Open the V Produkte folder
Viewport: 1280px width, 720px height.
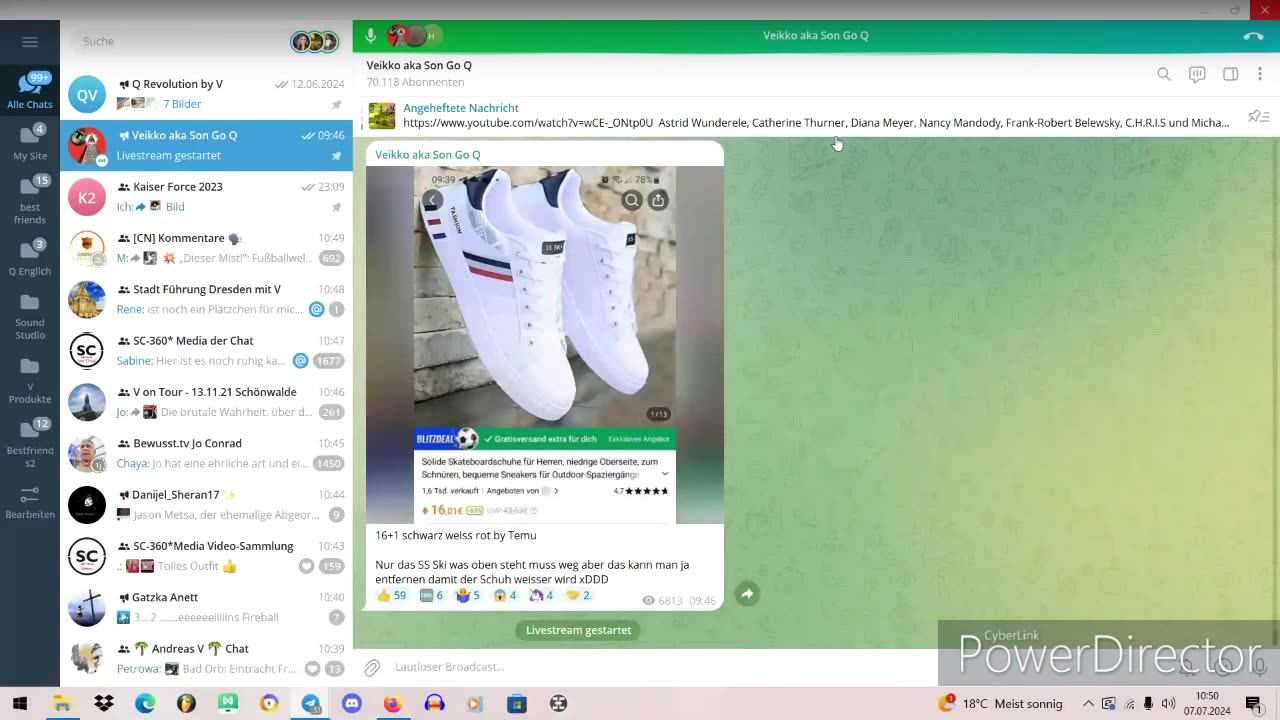(x=30, y=379)
